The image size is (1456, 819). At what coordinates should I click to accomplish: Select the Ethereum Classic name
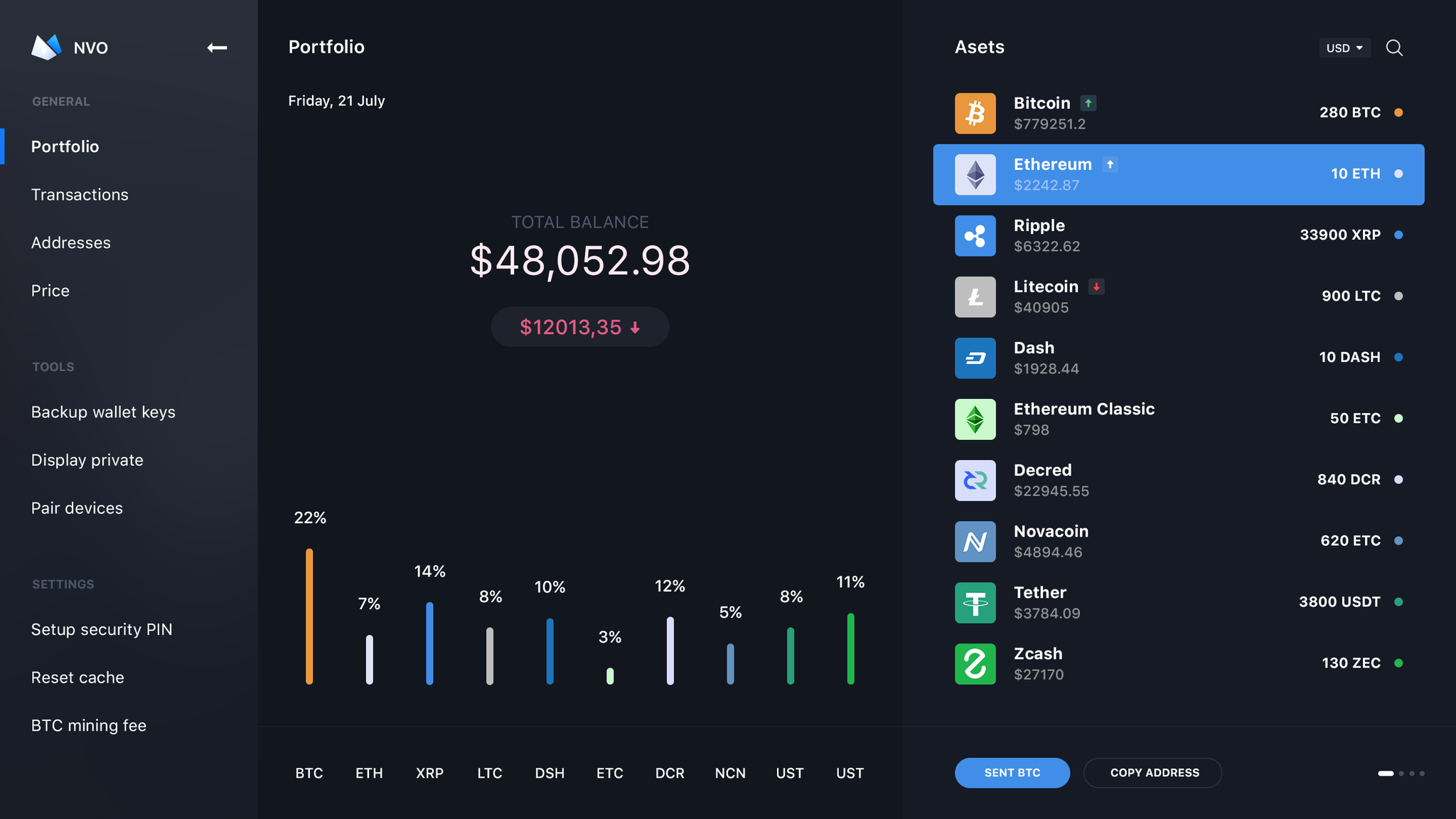(1084, 409)
